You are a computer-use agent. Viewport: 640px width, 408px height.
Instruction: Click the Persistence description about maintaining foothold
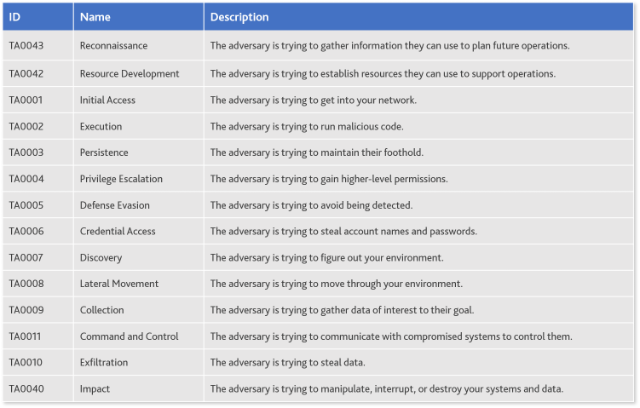point(317,153)
